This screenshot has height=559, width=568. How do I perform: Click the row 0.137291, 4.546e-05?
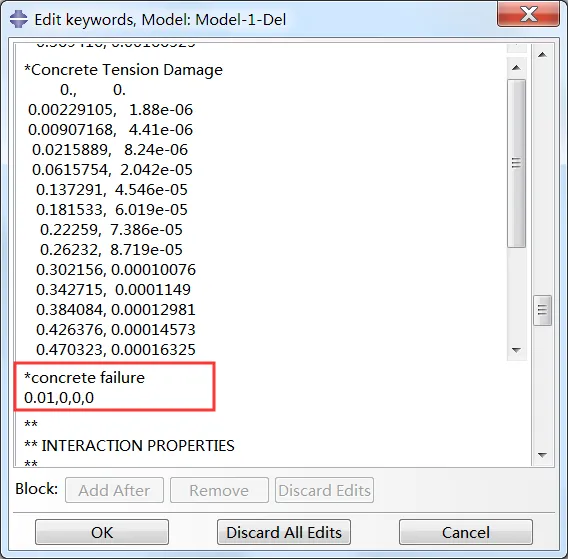tap(112, 189)
